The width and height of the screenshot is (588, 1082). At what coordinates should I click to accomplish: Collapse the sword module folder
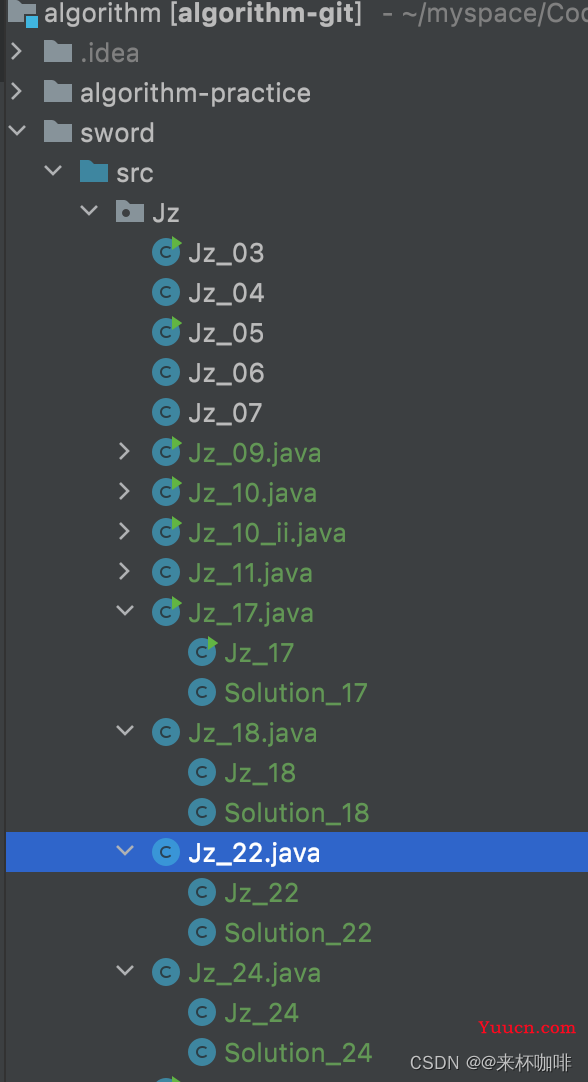pyautogui.click(x=17, y=130)
